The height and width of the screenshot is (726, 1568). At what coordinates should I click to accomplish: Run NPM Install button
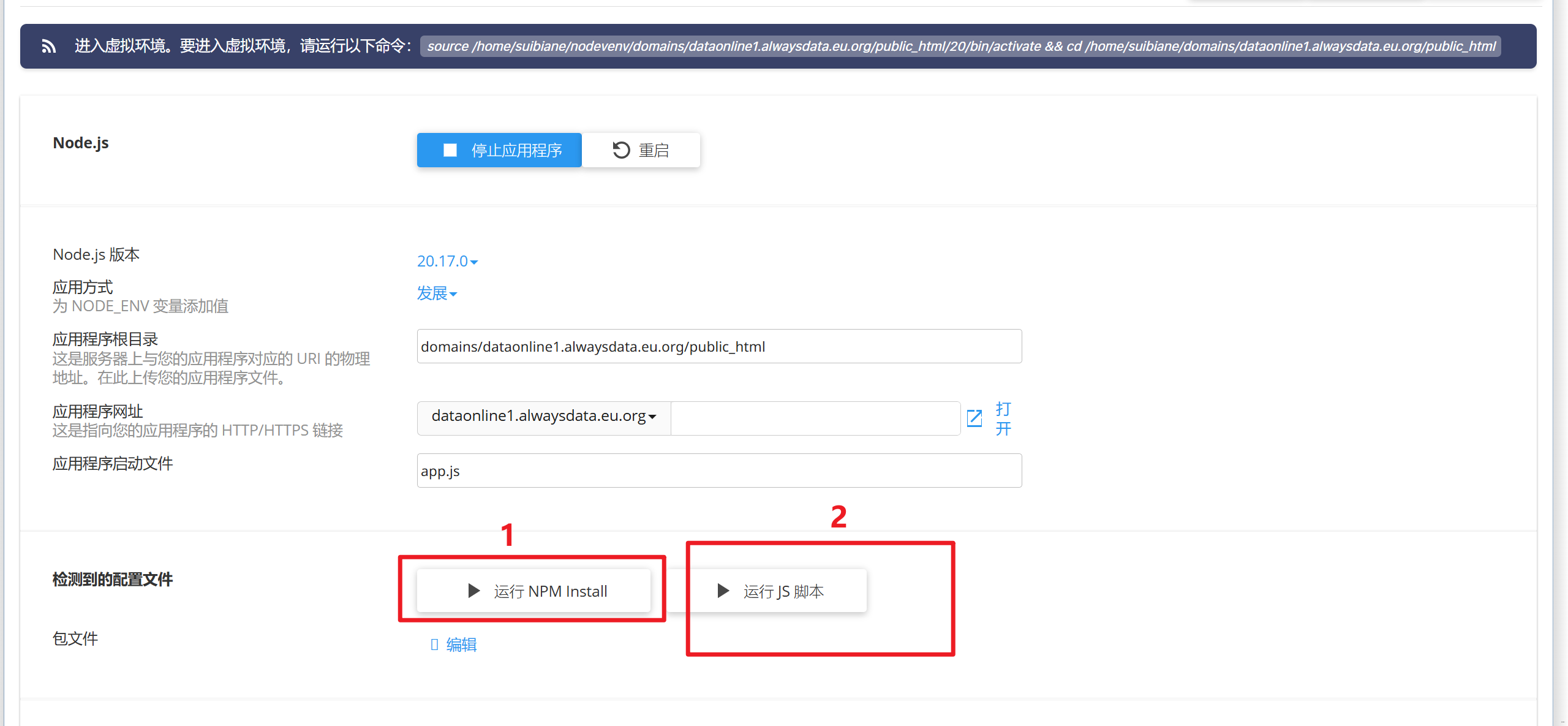pyautogui.click(x=533, y=591)
